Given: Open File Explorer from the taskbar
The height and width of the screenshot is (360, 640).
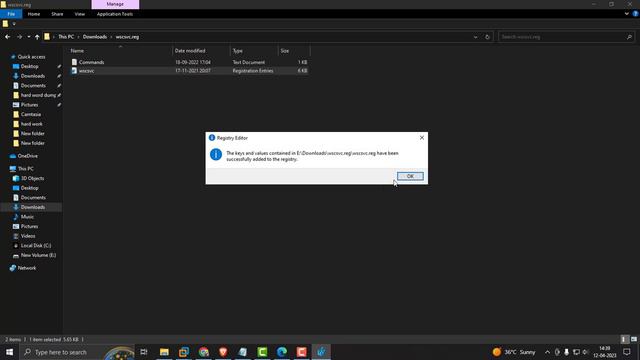Looking at the screenshot, I should click(x=164, y=352).
